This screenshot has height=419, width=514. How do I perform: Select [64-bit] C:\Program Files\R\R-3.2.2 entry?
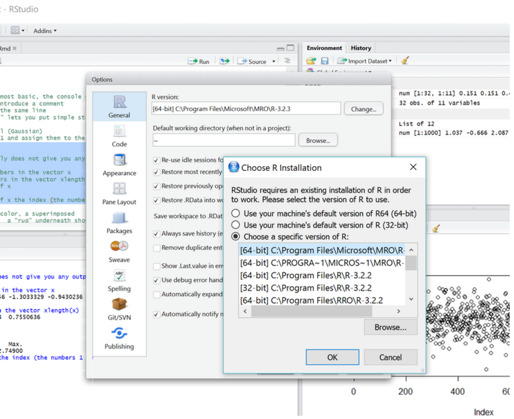tap(322, 275)
